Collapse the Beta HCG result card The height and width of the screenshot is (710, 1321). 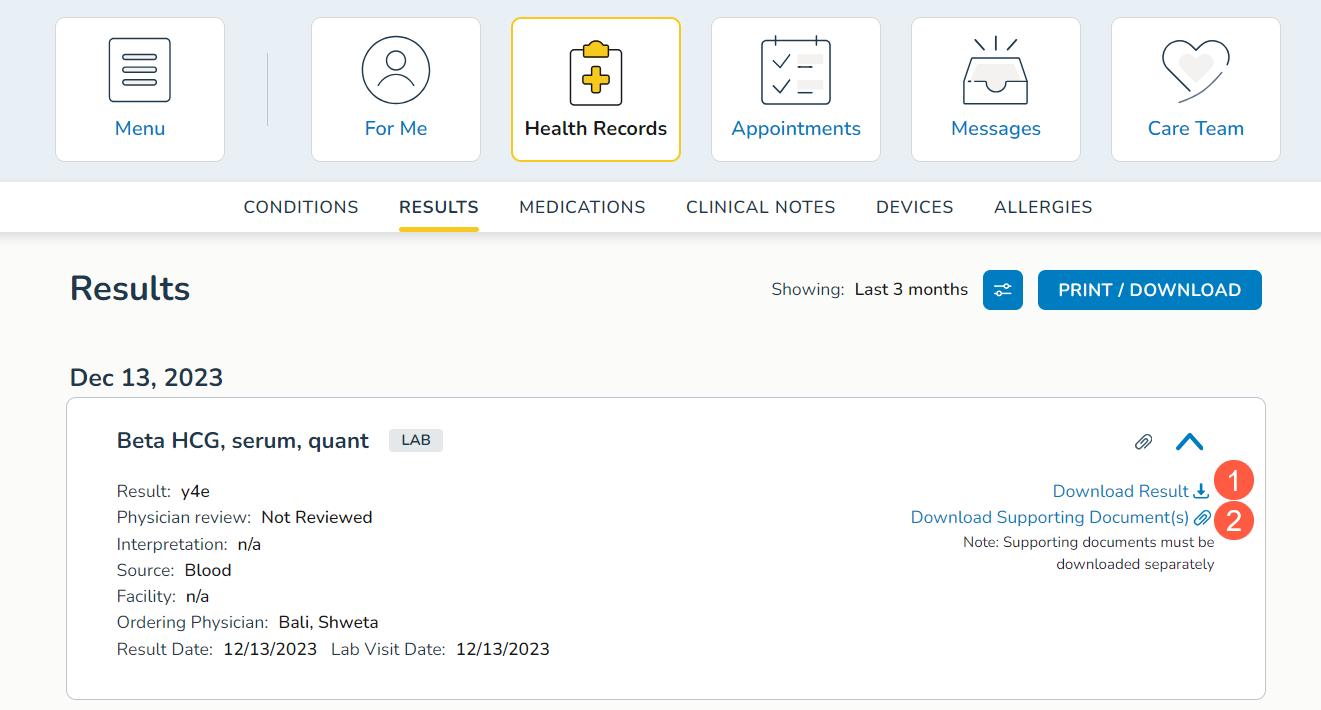pos(1189,442)
